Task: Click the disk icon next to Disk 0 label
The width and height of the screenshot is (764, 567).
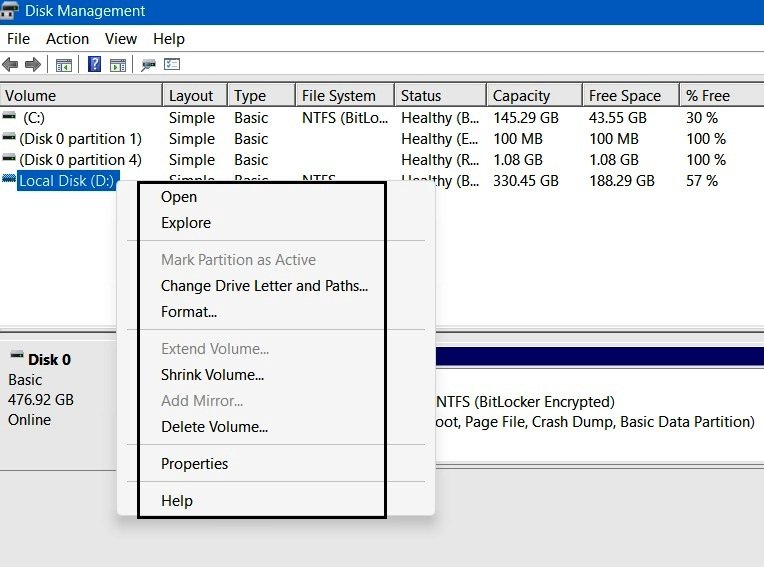Action: [17, 355]
